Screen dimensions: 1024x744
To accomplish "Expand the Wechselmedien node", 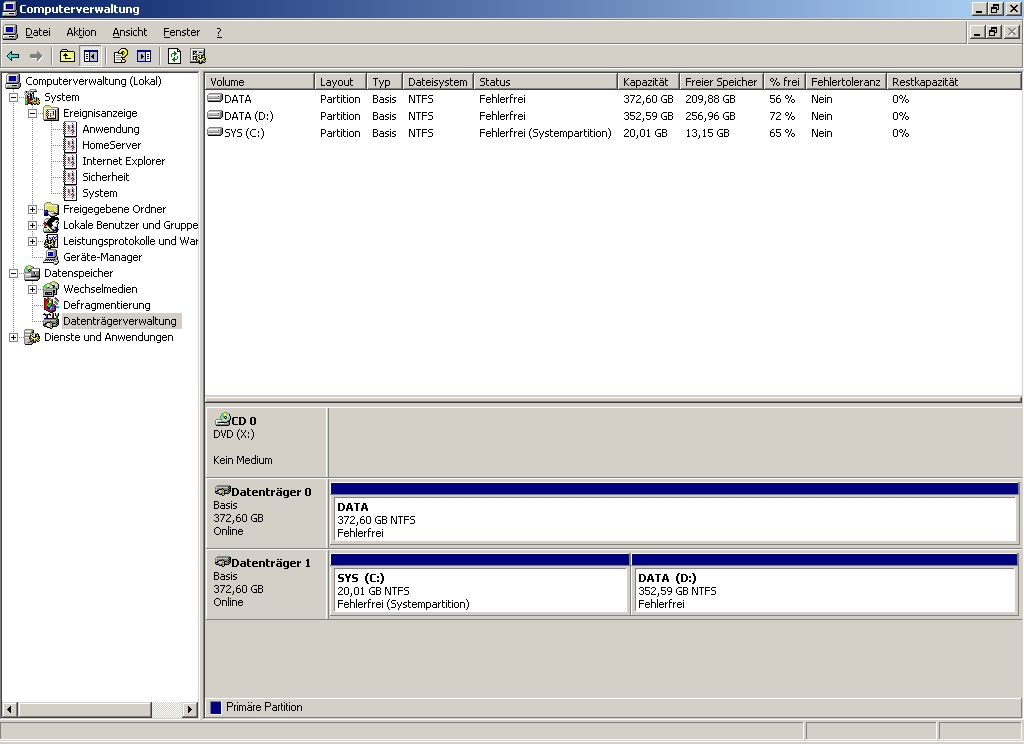I will (x=32, y=289).
